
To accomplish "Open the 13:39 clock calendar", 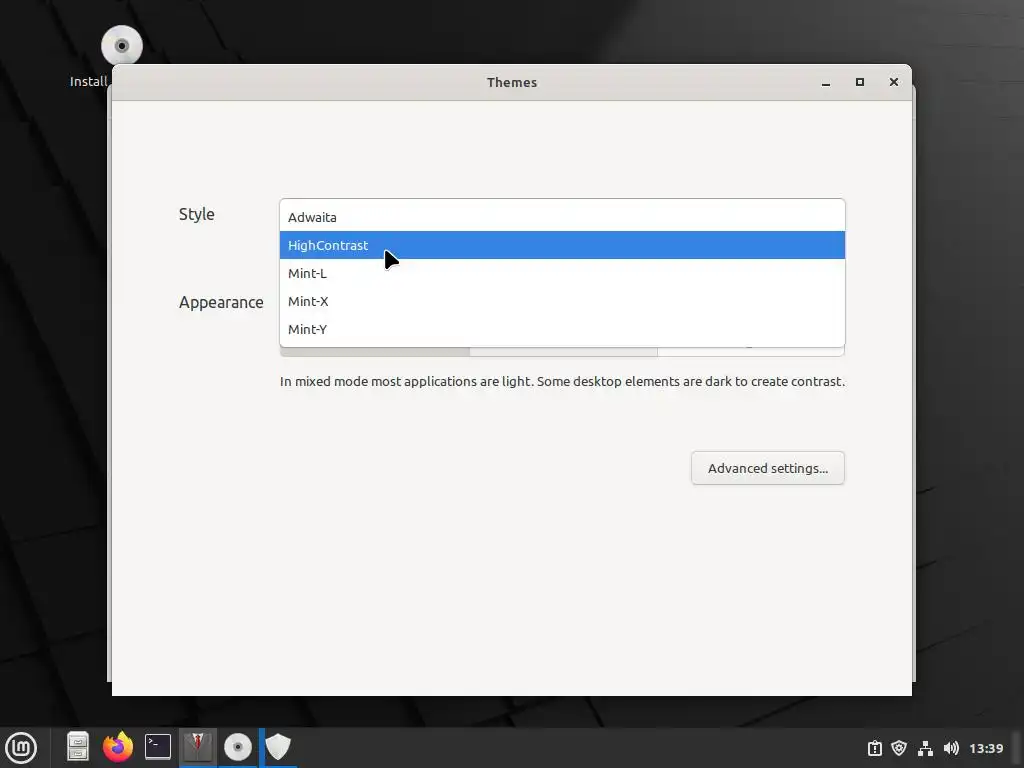I will 986,748.
